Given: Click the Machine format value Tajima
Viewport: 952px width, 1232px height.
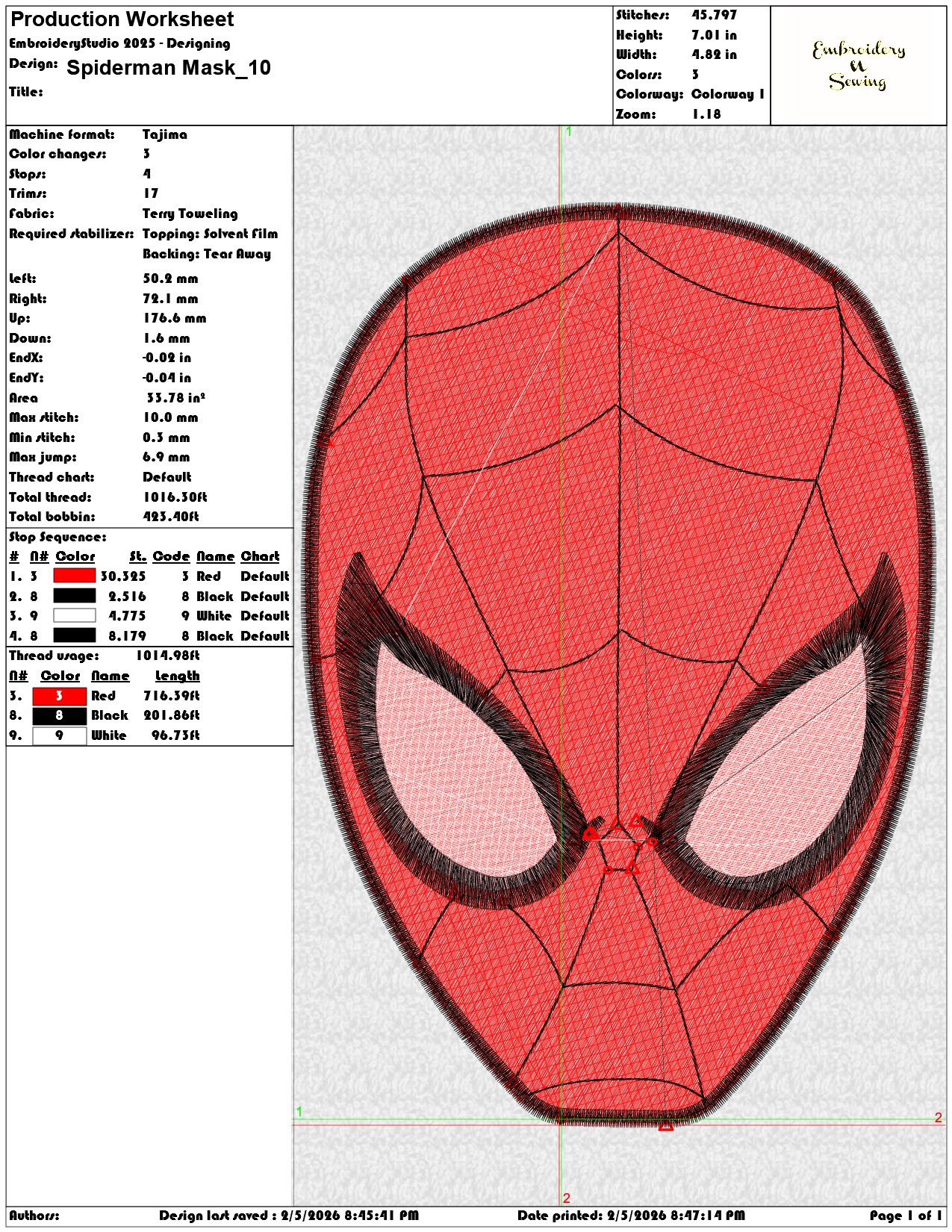Looking at the screenshot, I should click(165, 134).
